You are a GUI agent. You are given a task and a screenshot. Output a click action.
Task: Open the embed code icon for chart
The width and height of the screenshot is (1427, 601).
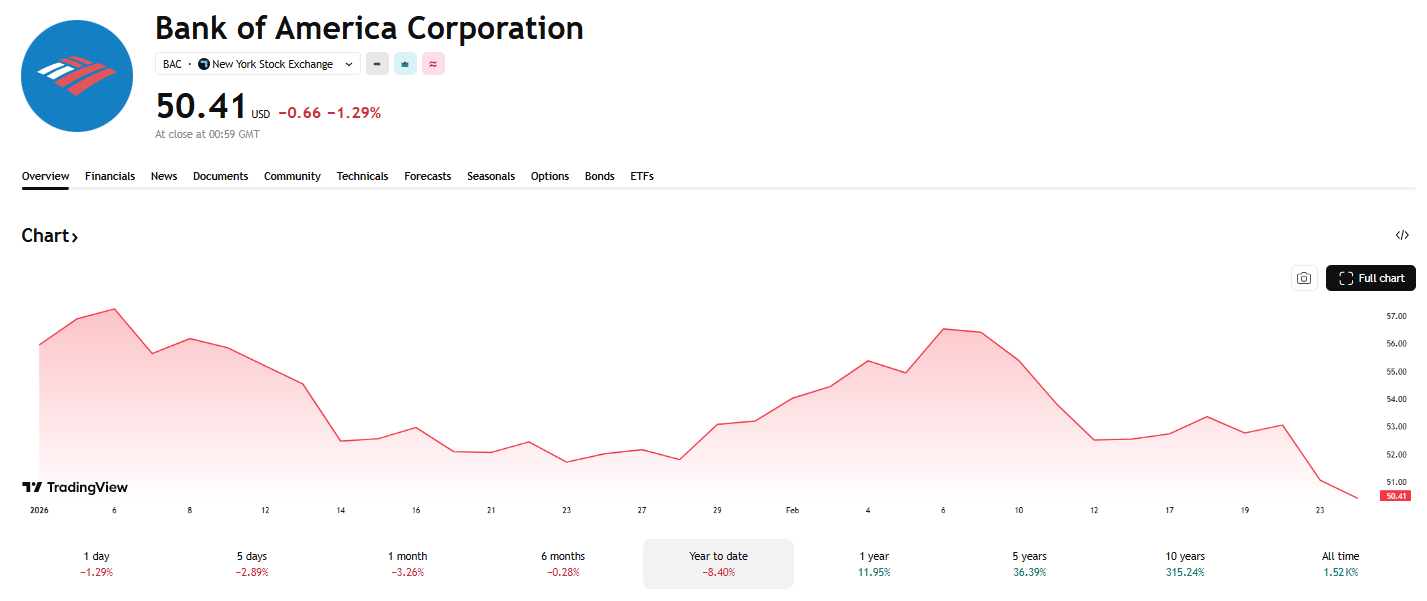(x=1402, y=236)
